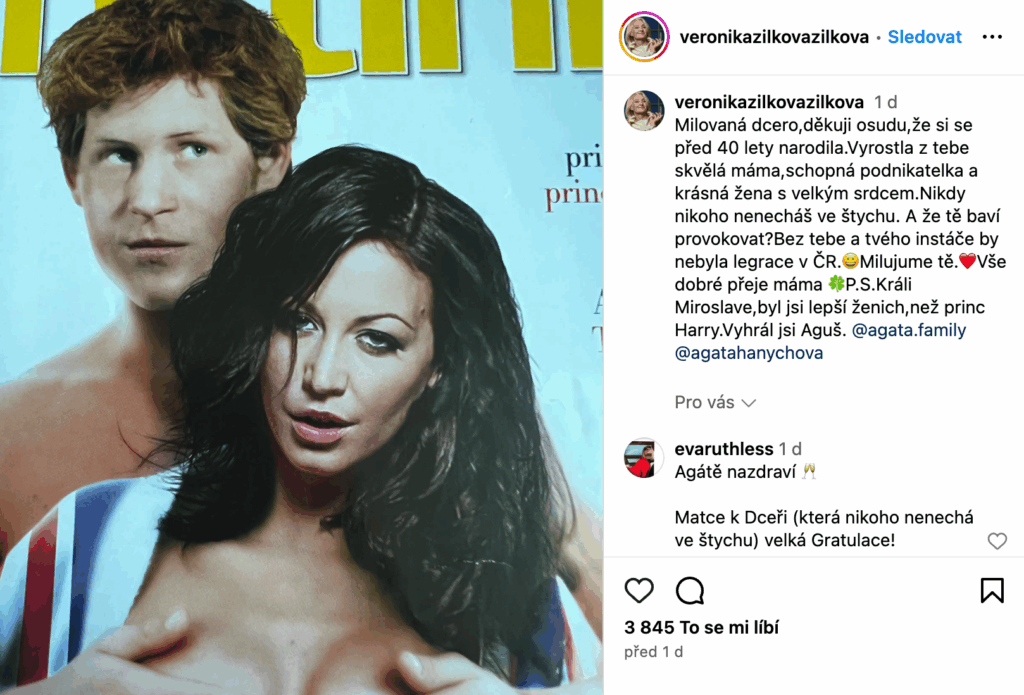Screen dimensions: 1024x695
Task: Open the @agata.family mention link
Action: coord(909,331)
